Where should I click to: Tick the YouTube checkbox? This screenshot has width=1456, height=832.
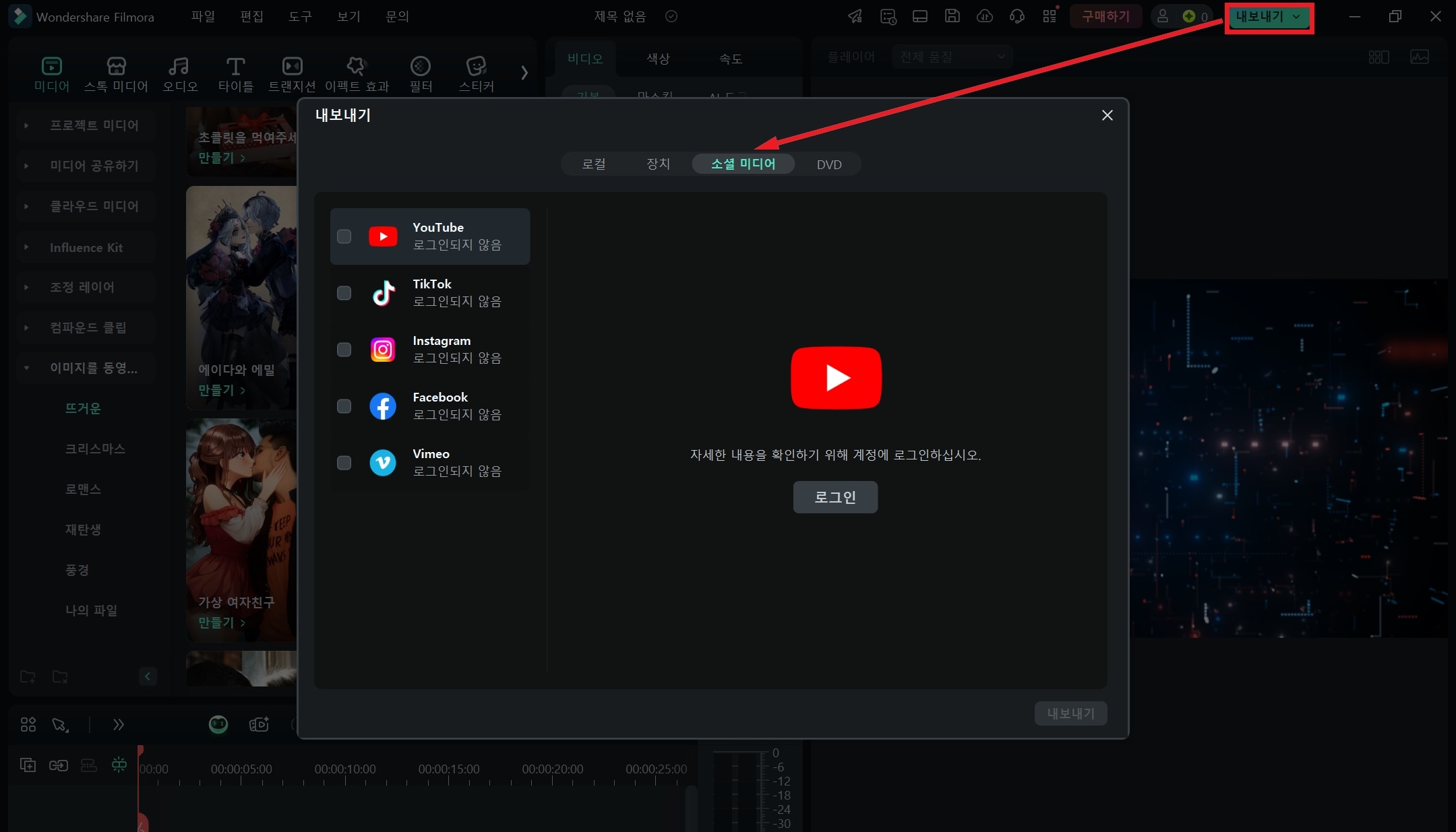coord(344,236)
